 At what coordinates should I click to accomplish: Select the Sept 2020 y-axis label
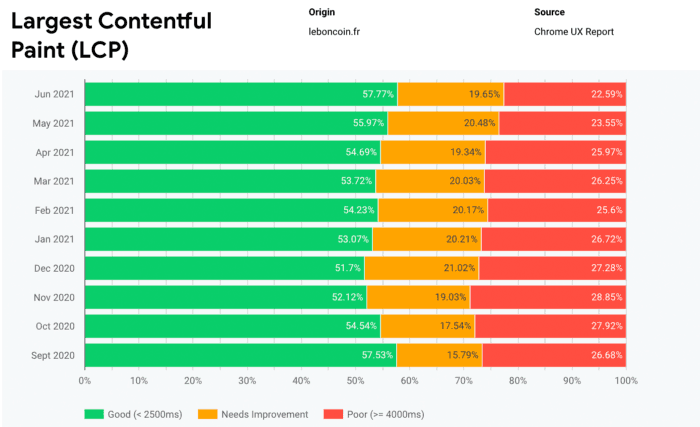(55, 355)
